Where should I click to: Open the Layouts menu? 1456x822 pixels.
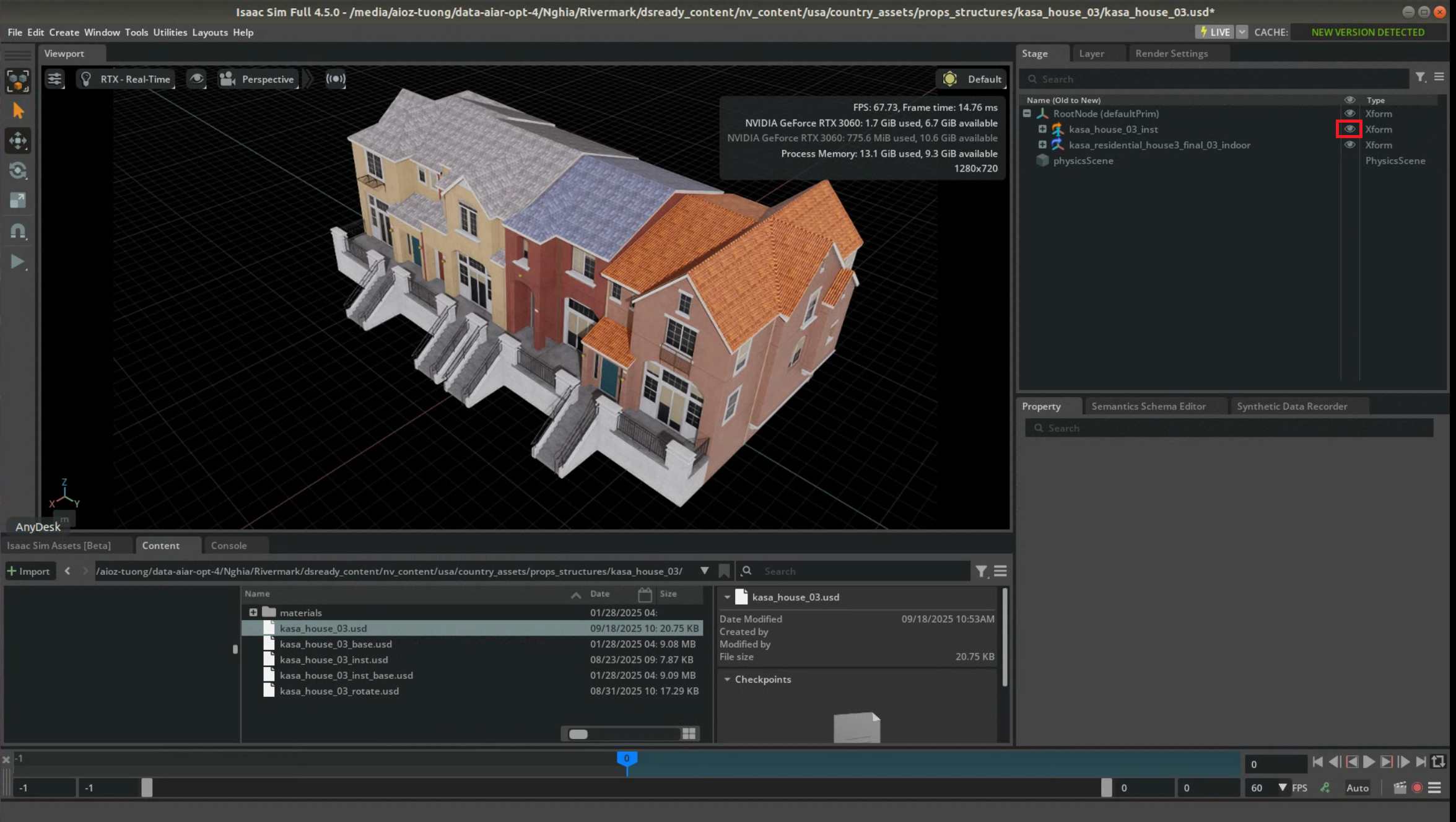(x=210, y=32)
